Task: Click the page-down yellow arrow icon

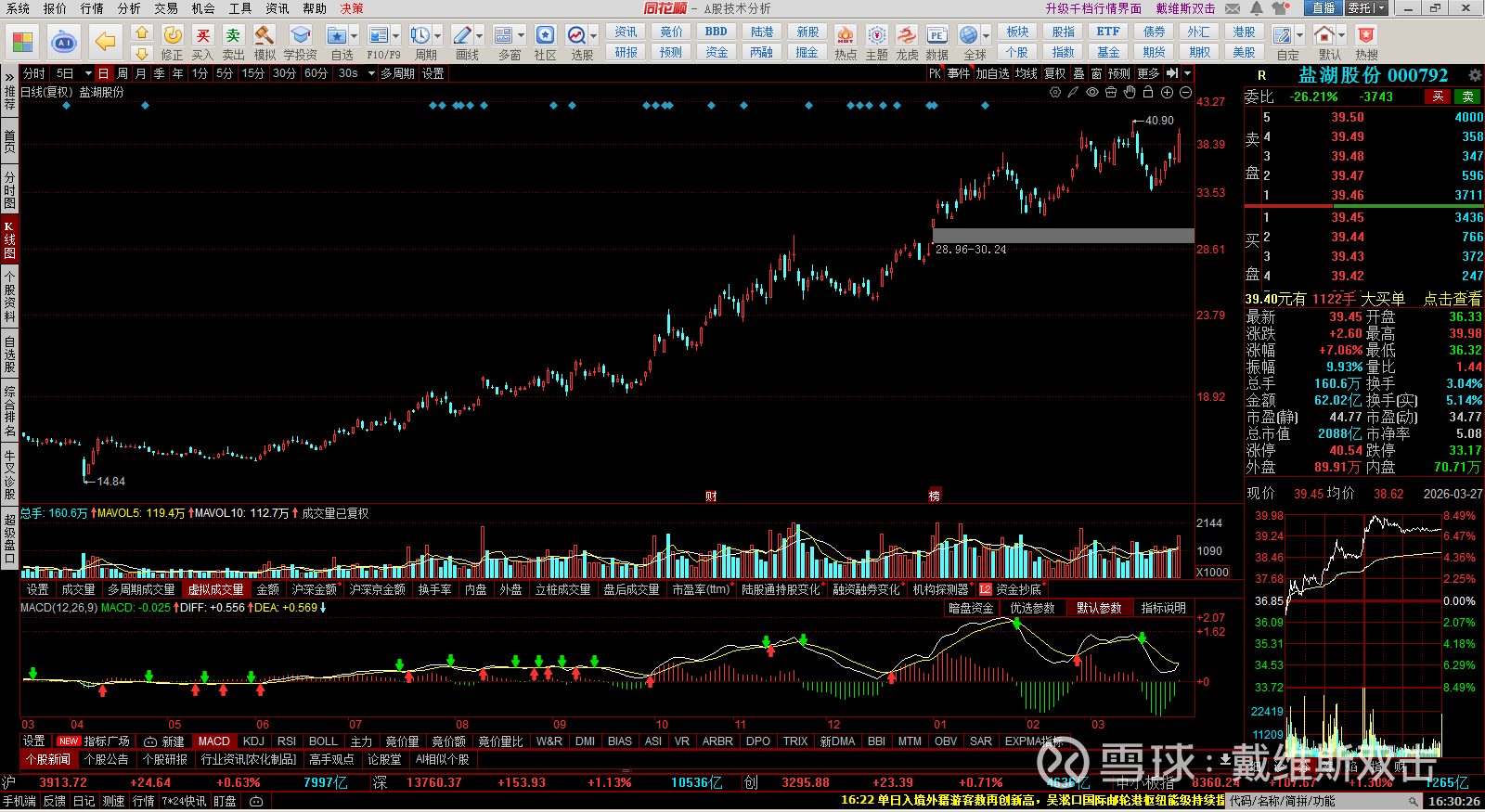Action: pyautogui.click(x=141, y=53)
